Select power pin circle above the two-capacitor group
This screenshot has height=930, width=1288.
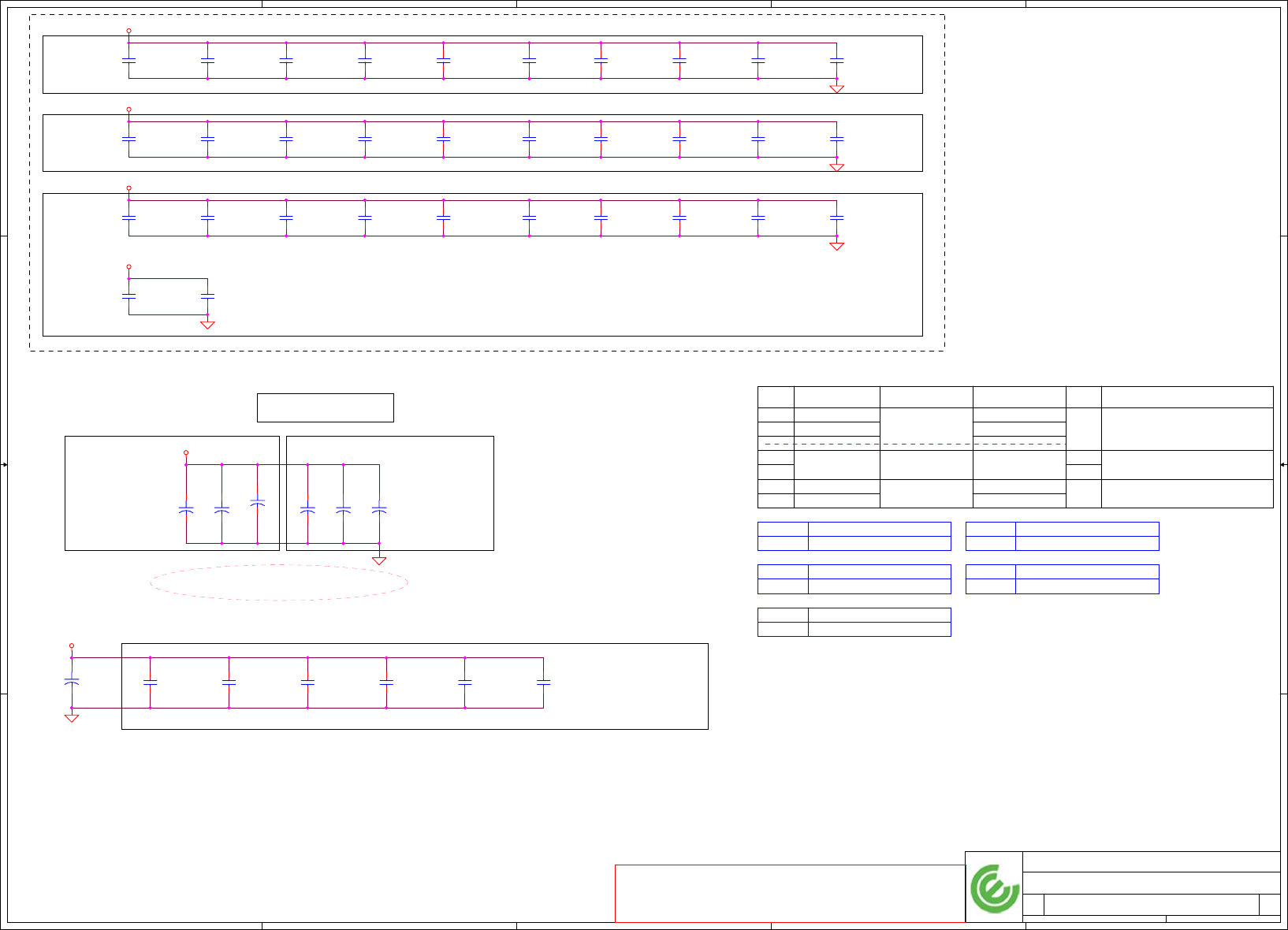coord(129,267)
